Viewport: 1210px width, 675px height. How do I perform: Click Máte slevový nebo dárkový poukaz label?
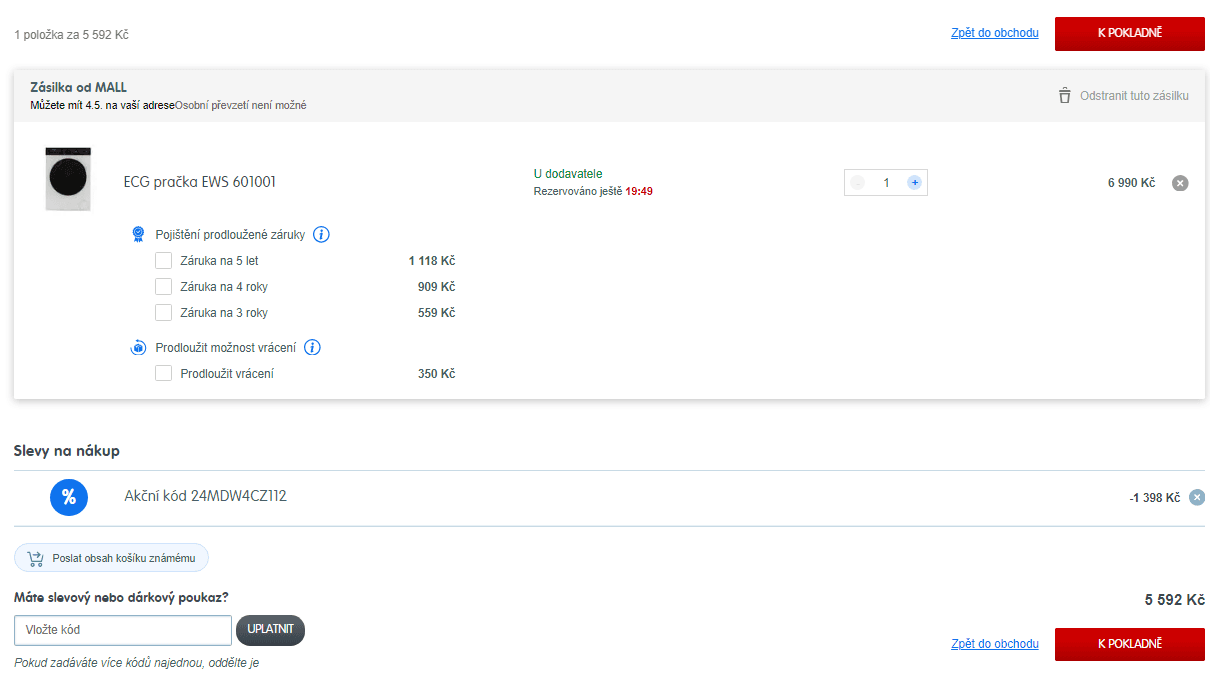pos(121,598)
